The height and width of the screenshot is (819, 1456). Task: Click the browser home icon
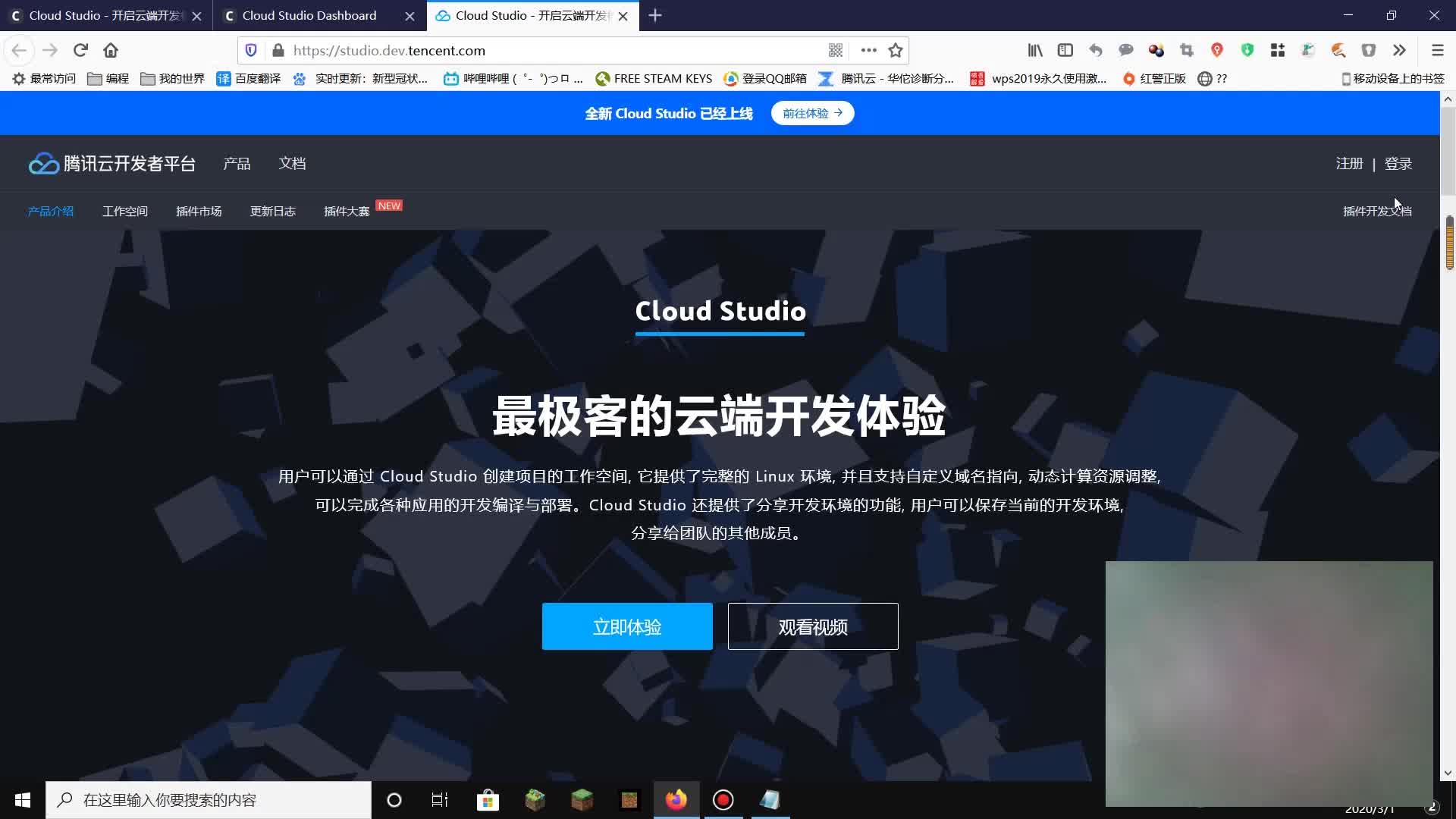pos(111,50)
